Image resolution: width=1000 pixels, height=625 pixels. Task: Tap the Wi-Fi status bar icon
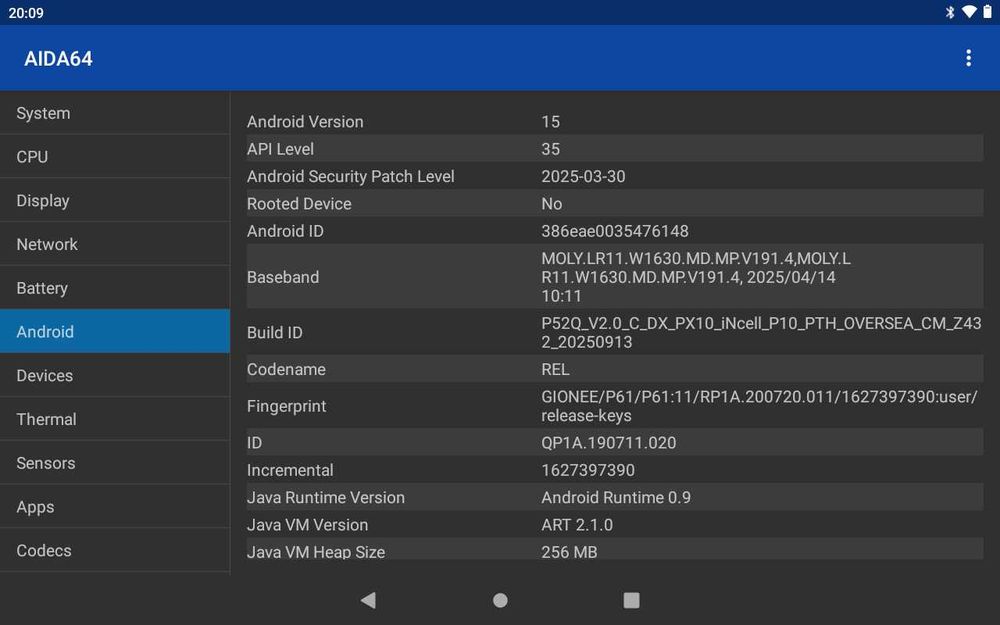969,12
